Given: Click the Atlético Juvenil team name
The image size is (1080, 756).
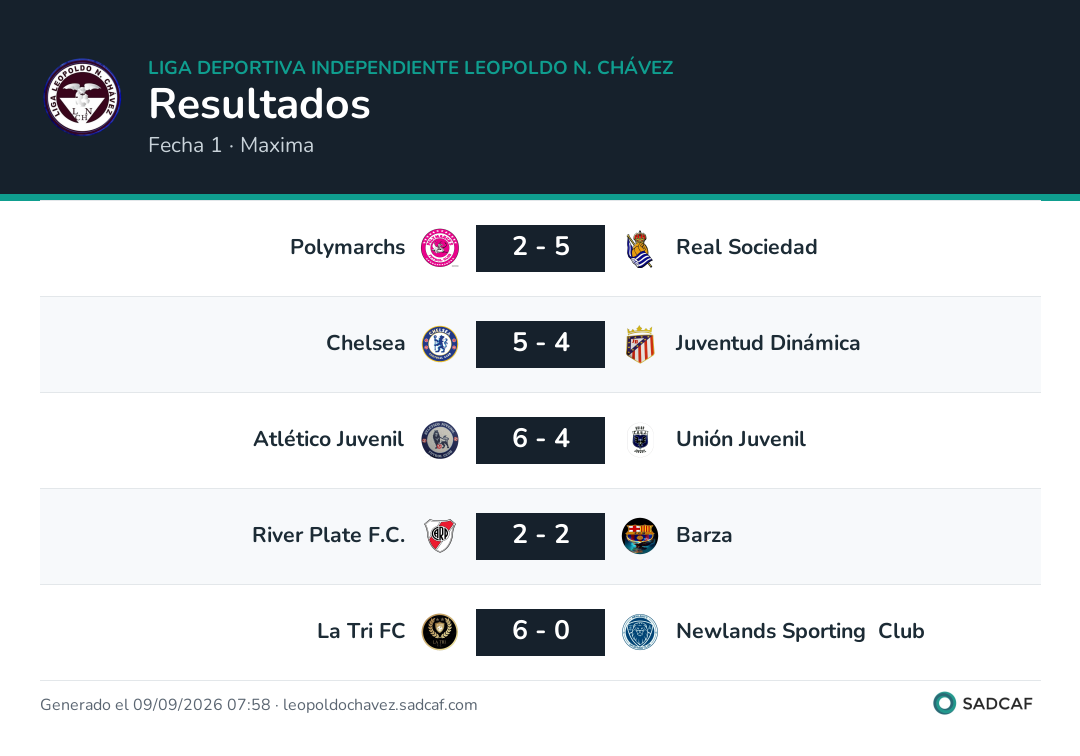Looking at the screenshot, I should 329,439.
